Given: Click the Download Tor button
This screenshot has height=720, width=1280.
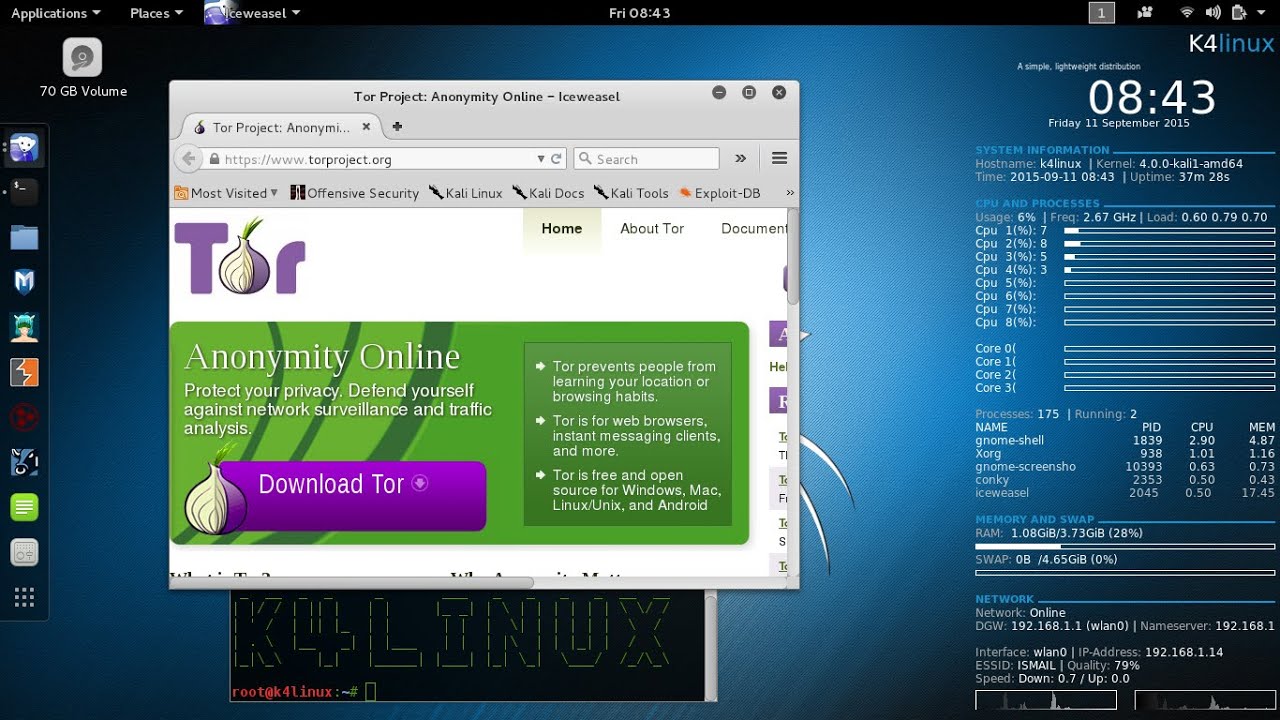Looking at the screenshot, I should tap(352, 495).
